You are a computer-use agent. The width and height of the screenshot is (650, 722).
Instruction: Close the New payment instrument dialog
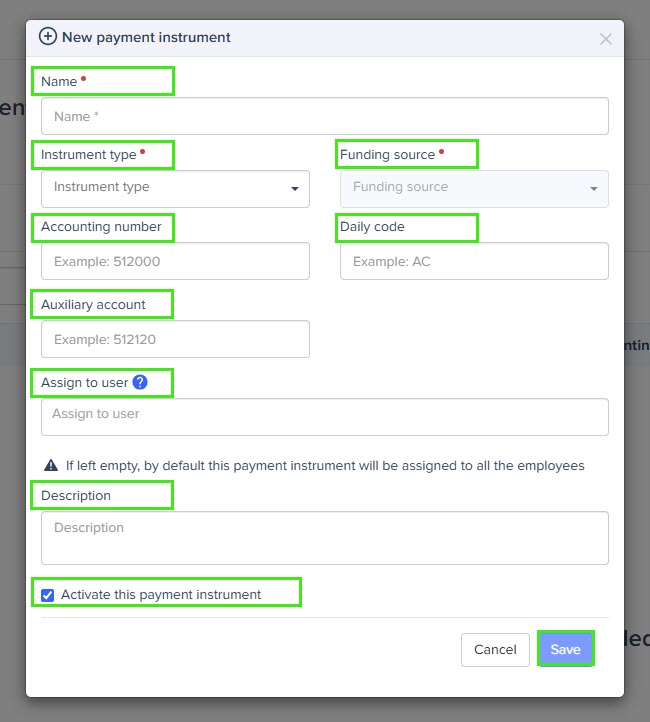click(606, 39)
